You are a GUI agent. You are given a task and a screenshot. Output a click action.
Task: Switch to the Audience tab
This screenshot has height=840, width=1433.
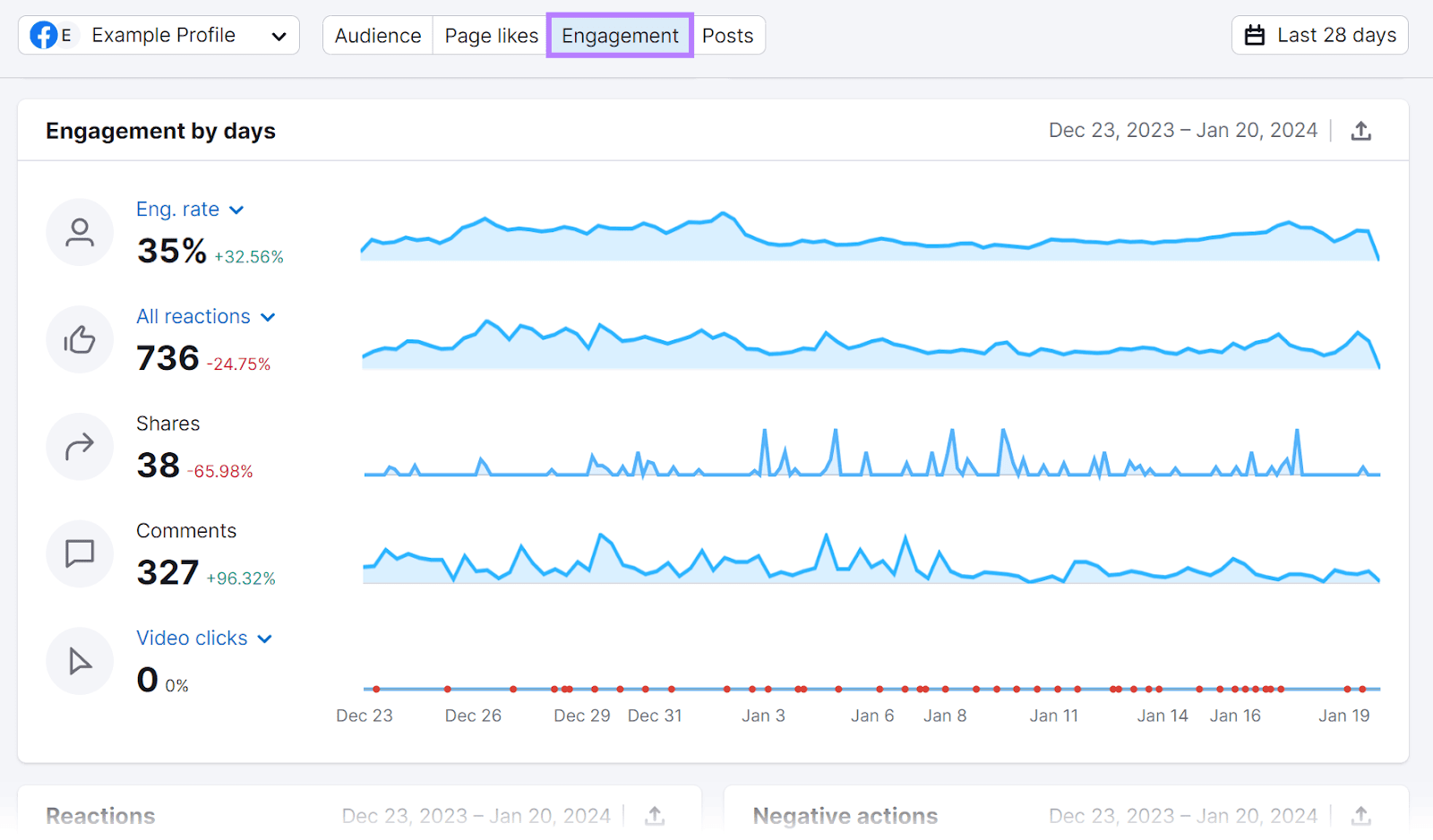coord(378,35)
